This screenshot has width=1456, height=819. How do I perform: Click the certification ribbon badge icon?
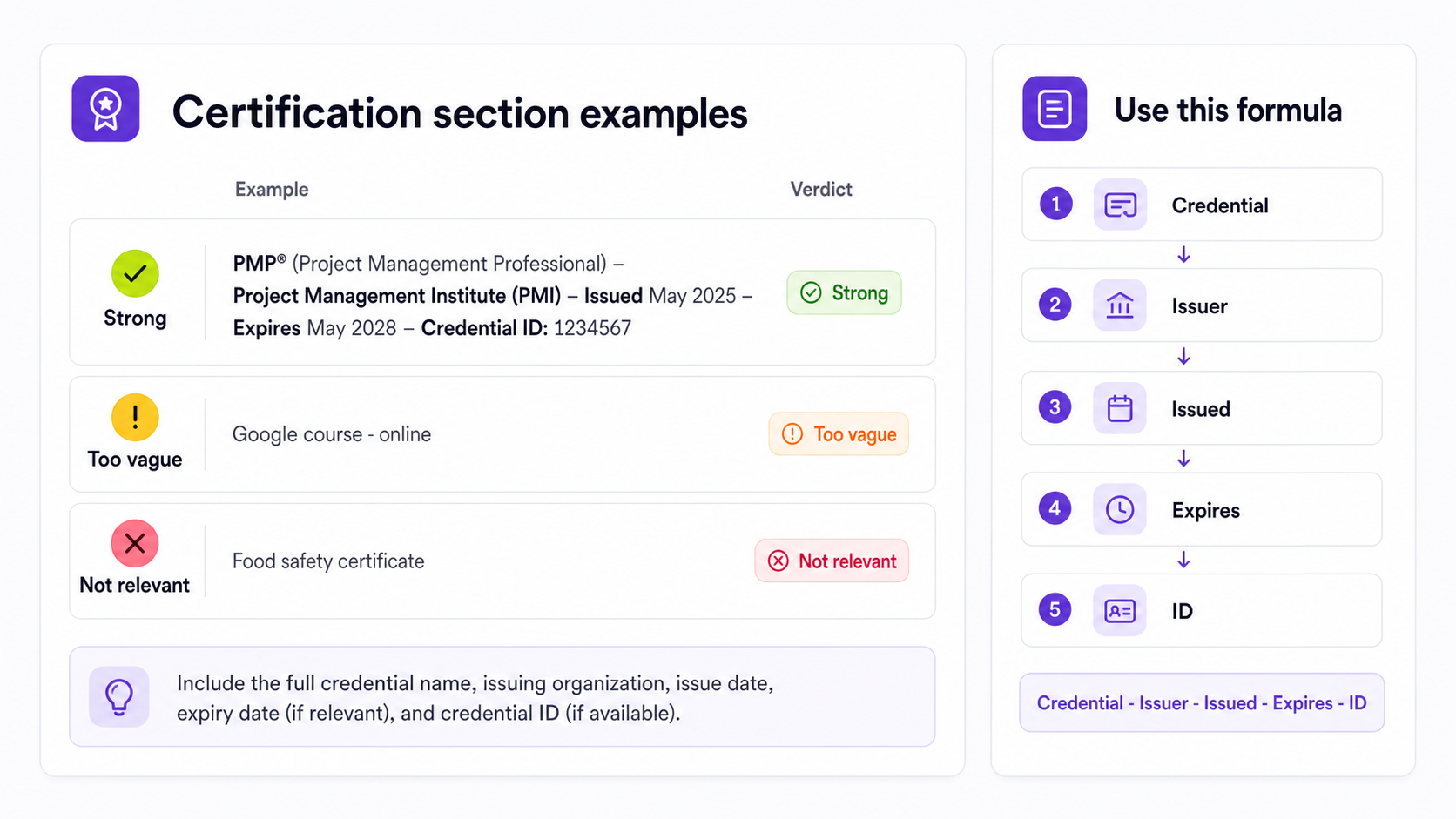pos(105,109)
